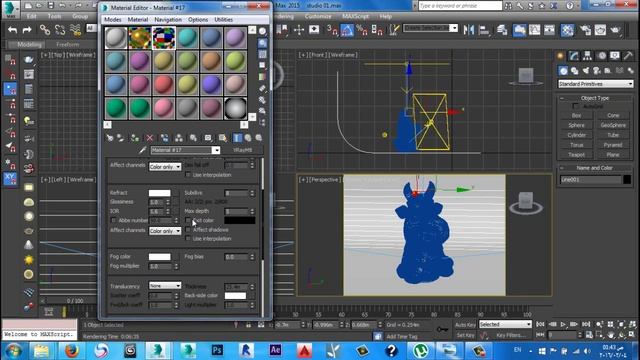Open Render Setup from main toolbar
640x360 pixels.
click(585, 30)
